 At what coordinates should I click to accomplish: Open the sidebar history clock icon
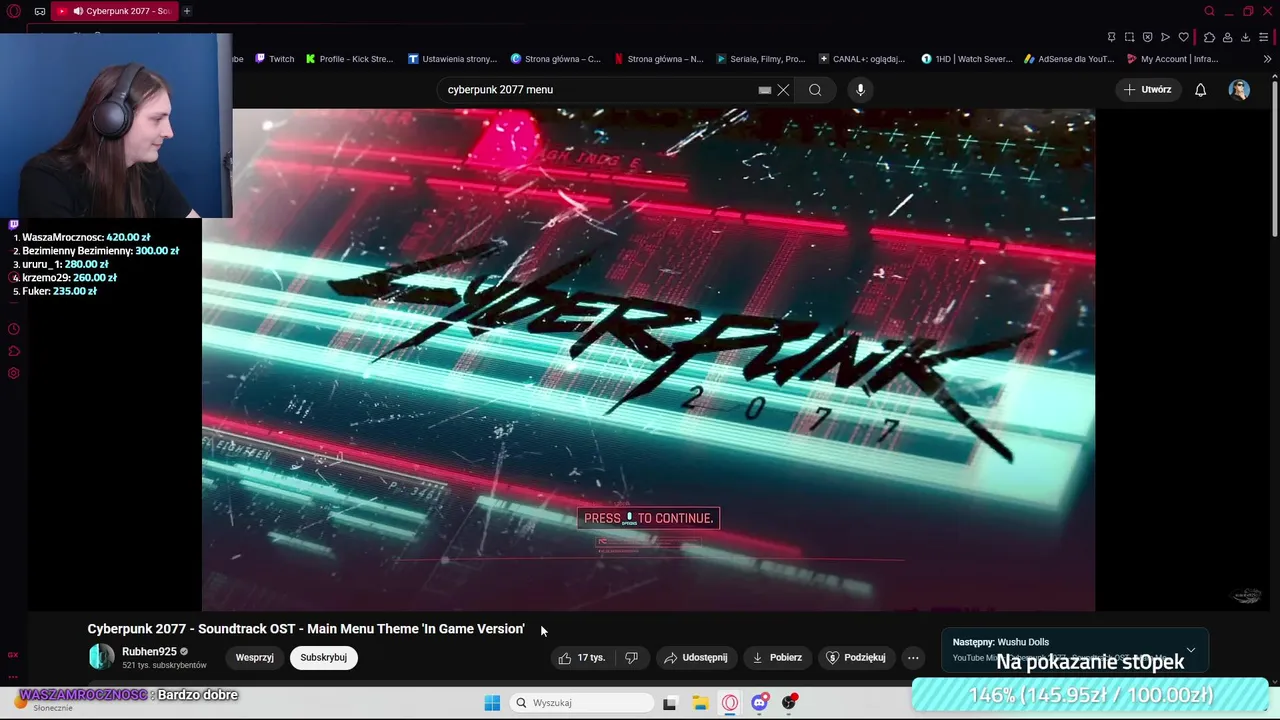point(13,329)
